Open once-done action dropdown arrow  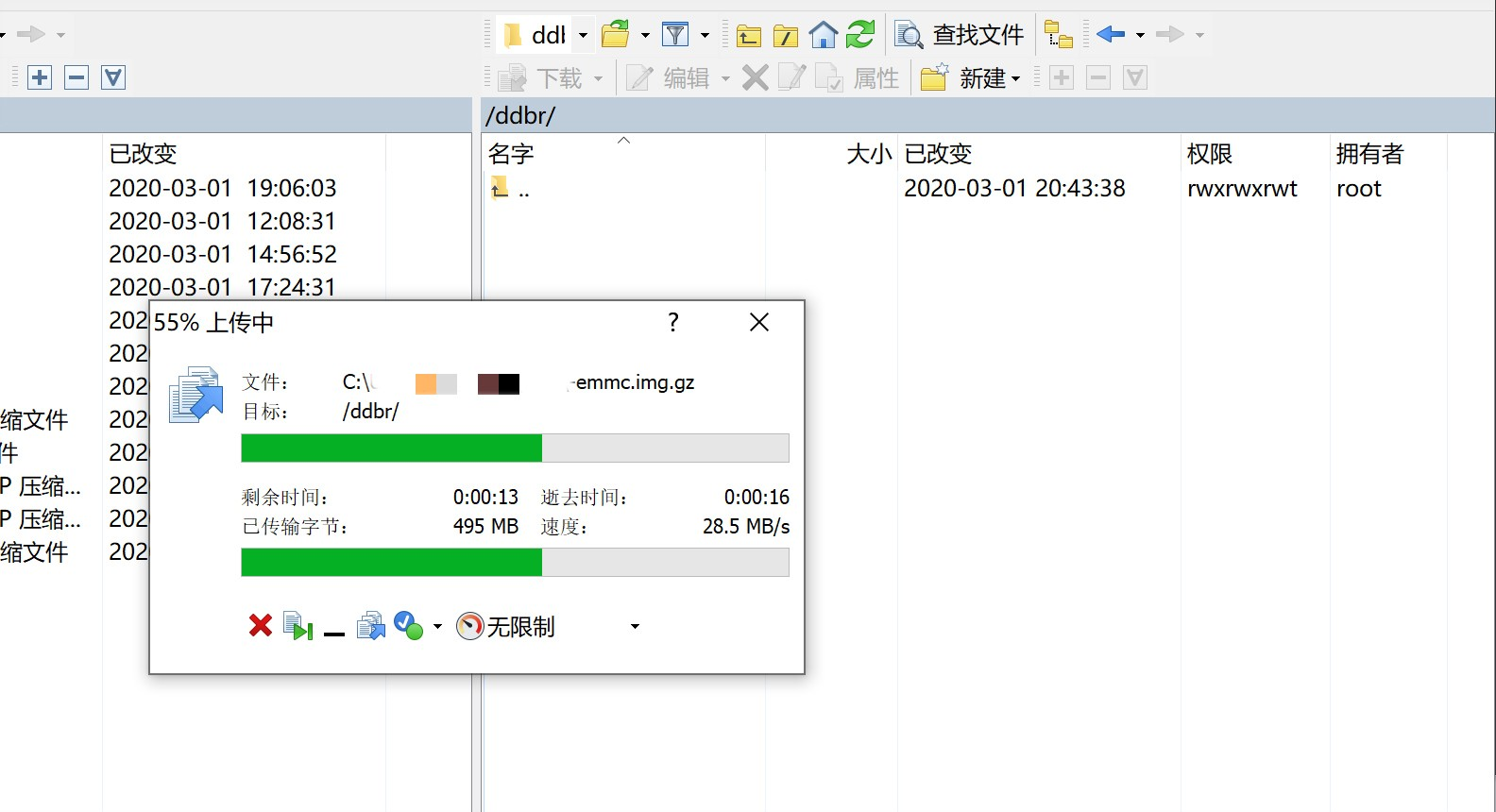437,626
